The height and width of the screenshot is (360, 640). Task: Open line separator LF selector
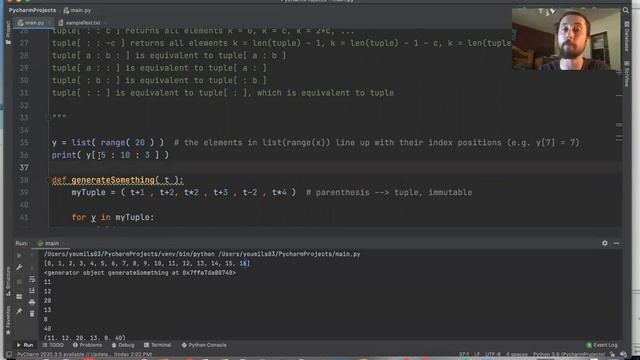pyautogui.click(x=476, y=354)
